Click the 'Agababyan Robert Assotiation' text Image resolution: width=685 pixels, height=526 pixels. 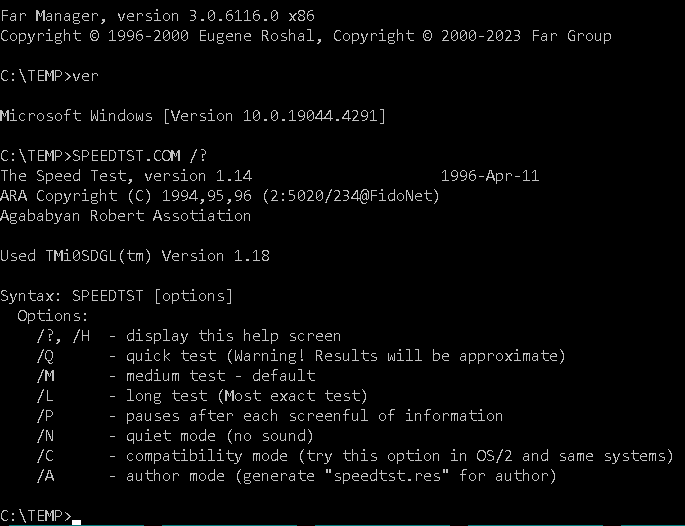125,216
